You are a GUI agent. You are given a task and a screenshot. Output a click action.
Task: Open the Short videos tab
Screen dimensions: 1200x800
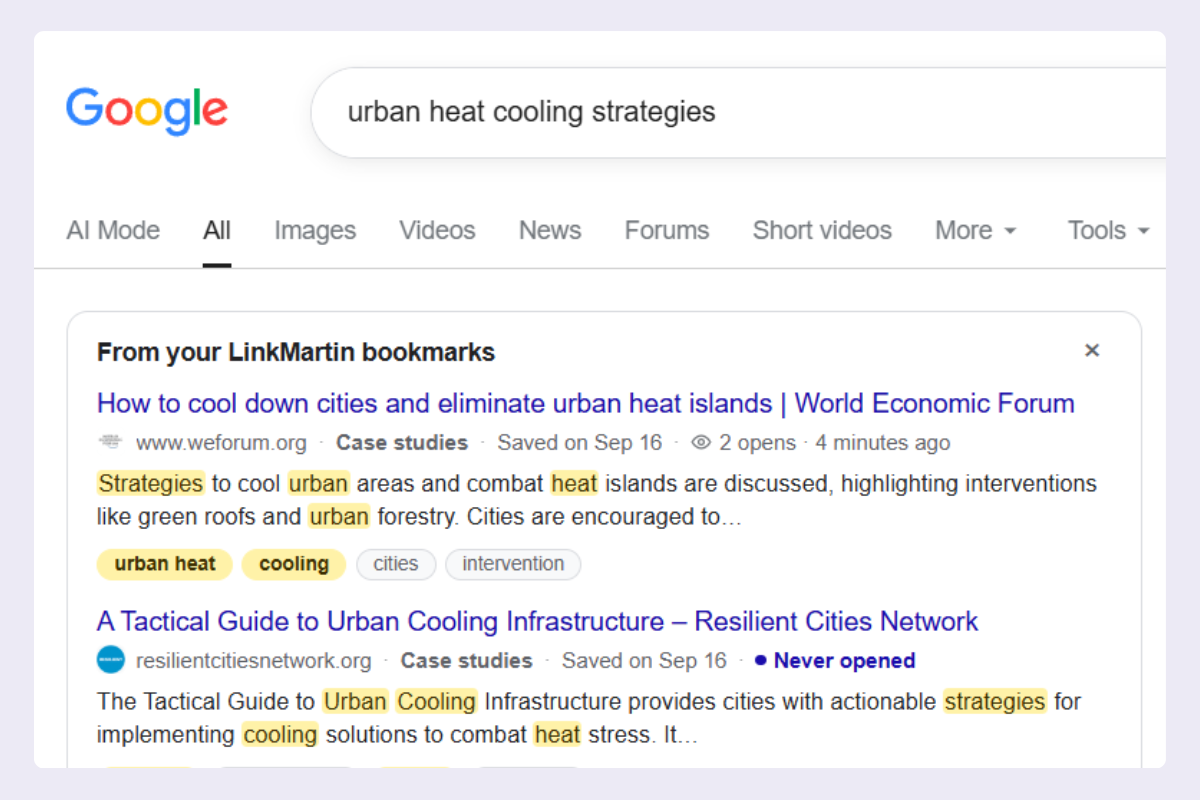tap(822, 230)
